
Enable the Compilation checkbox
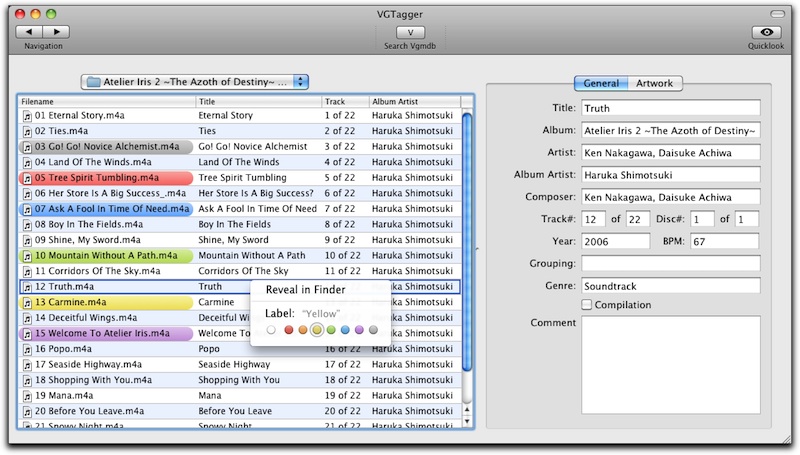[588, 304]
